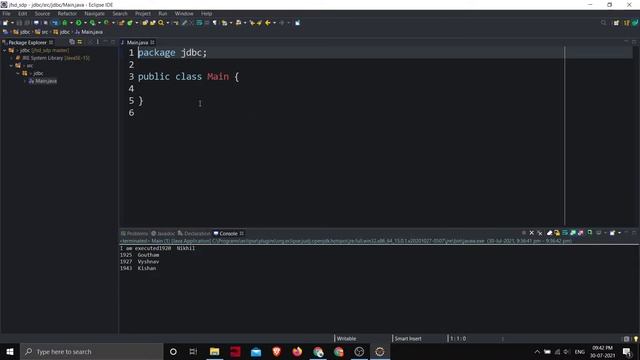Click the Pin Editor icon in toolbar
The width and height of the screenshot is (640, 360).
298,23
